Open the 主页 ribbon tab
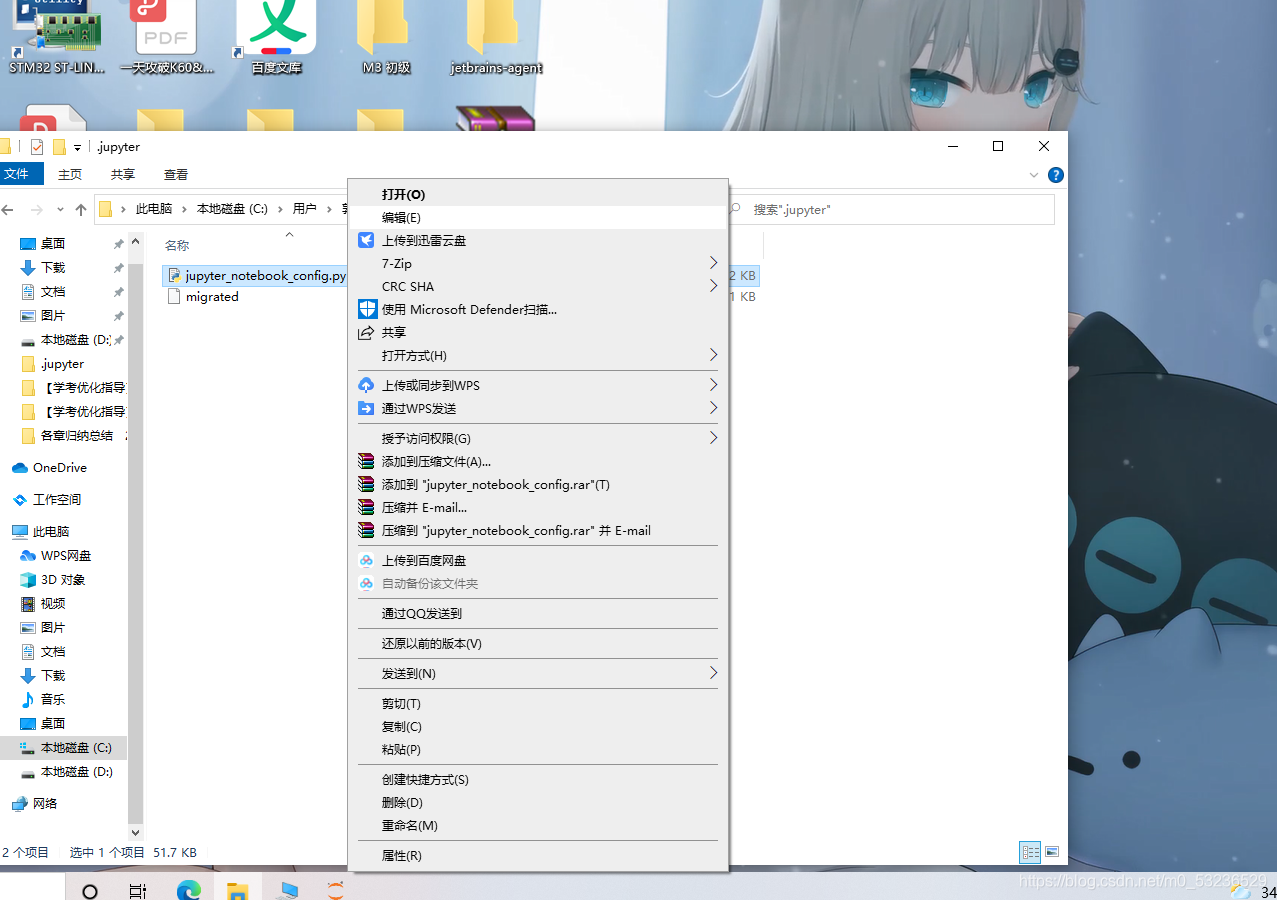The width and height of the screenshot is (1277, 900). coord(70,174)
